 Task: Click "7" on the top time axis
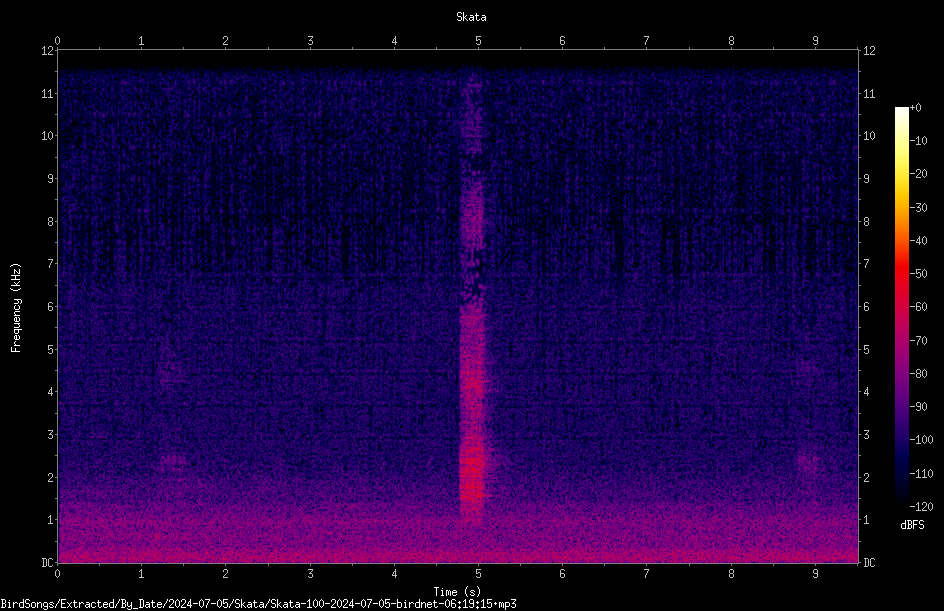point(647,41)
